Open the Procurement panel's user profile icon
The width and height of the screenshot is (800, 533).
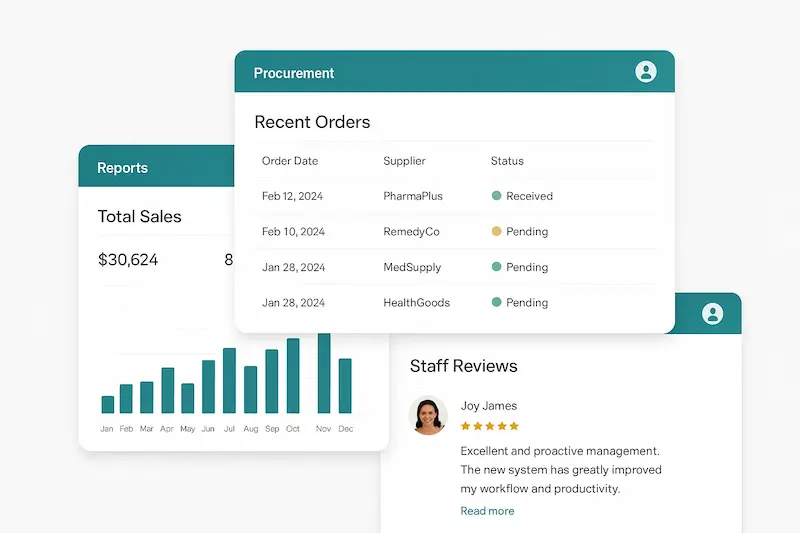(645, 71)
